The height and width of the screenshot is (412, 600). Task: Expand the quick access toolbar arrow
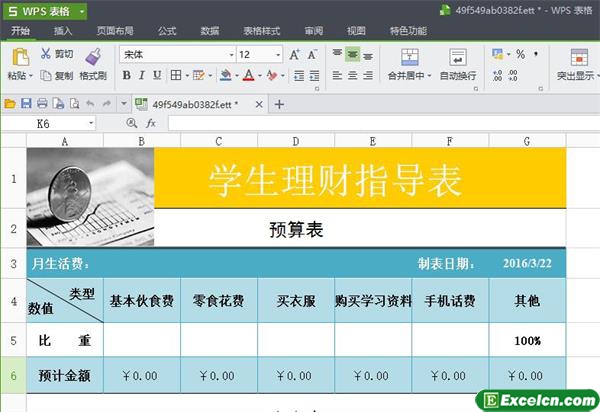pyautogui.click(x=124, y=104)
